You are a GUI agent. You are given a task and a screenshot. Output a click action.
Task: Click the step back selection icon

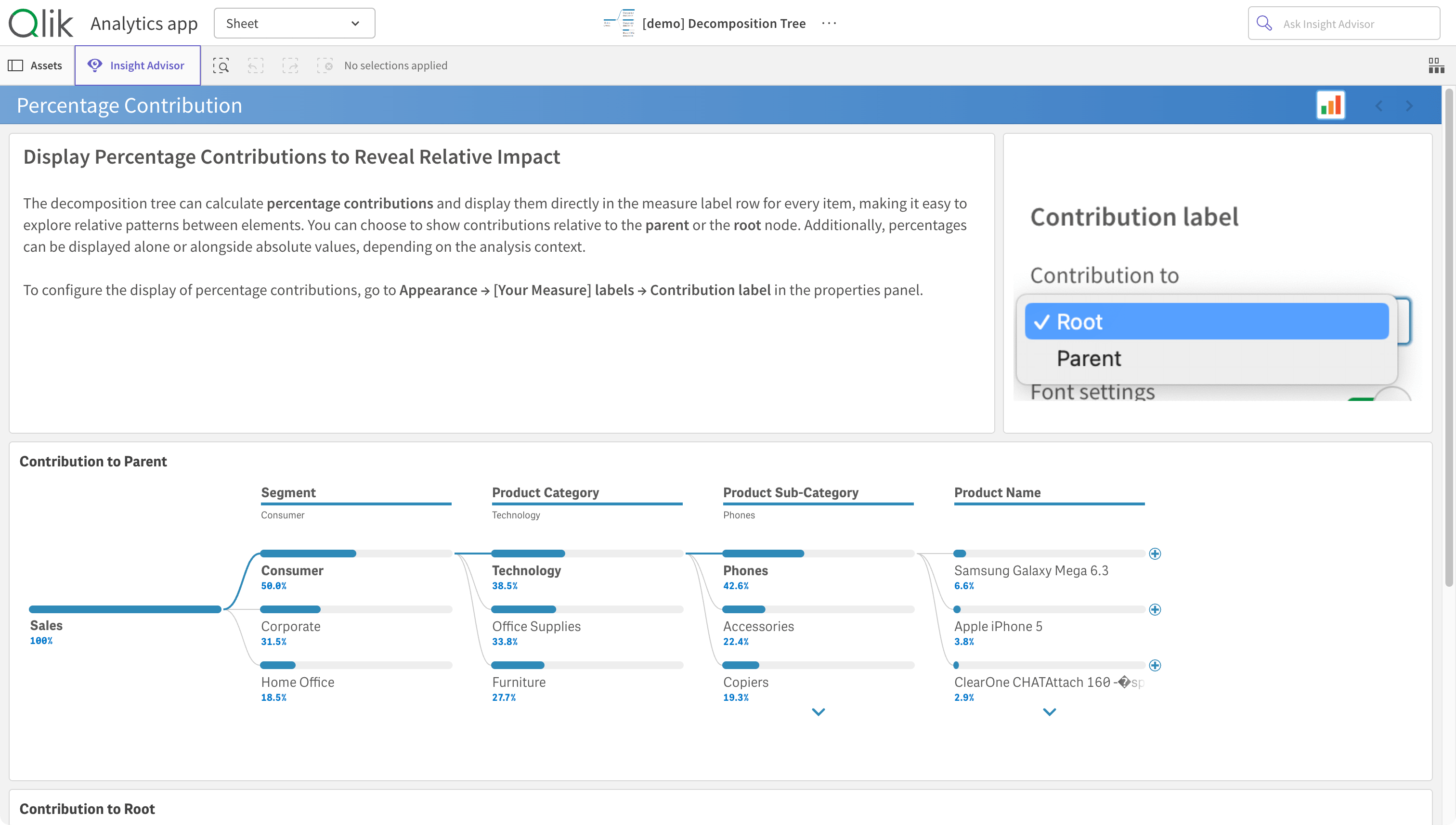[256, 66]
